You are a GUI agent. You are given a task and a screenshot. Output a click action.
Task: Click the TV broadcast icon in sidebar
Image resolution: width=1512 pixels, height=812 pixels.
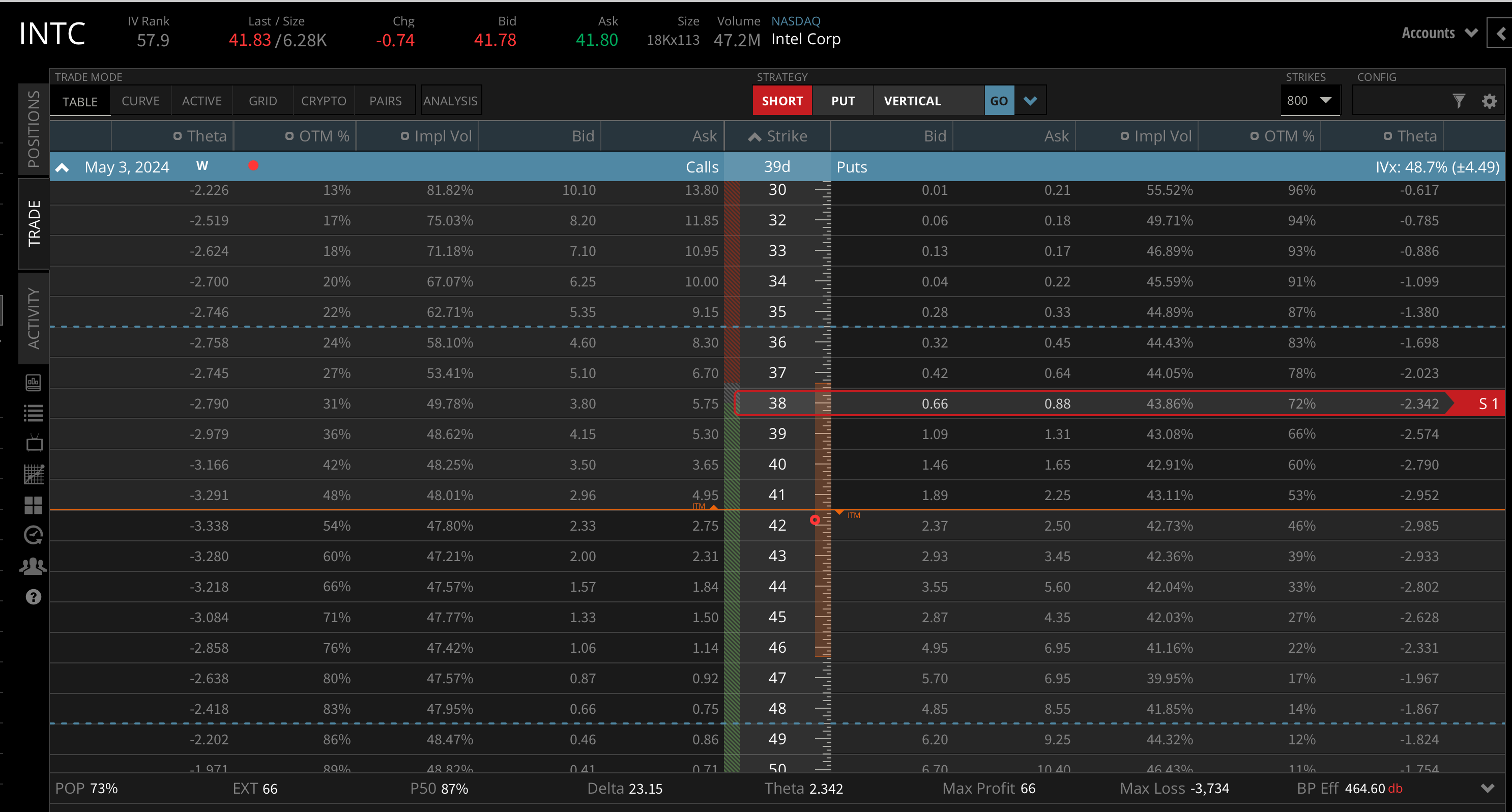point(34,443)
